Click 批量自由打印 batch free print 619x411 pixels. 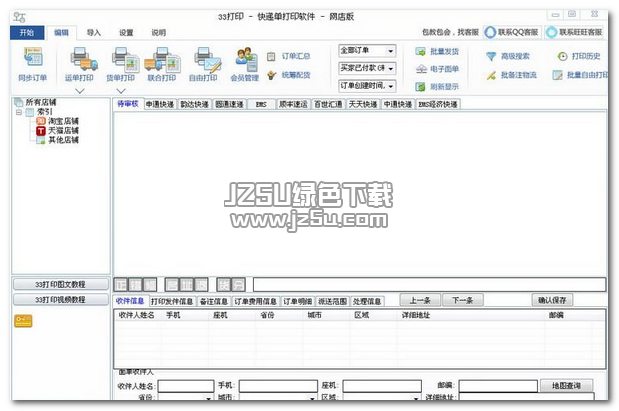[580, 75]
